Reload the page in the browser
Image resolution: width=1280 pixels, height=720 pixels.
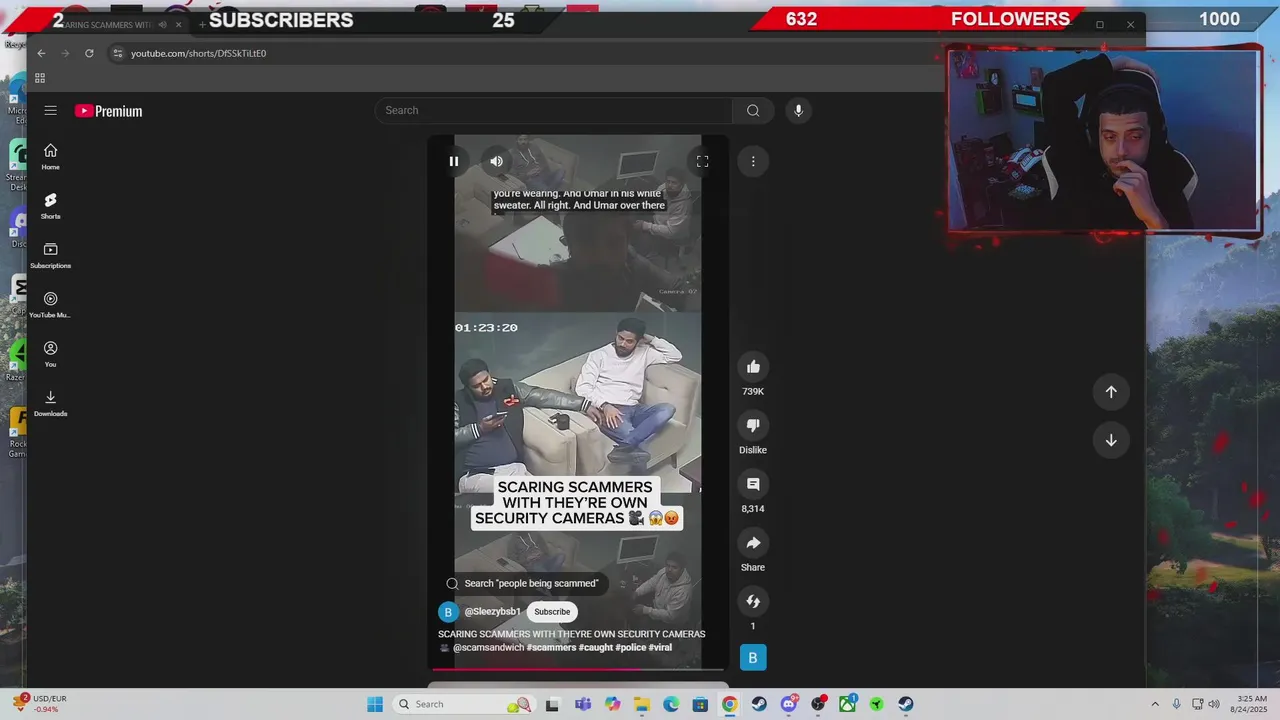coord(89,53)
